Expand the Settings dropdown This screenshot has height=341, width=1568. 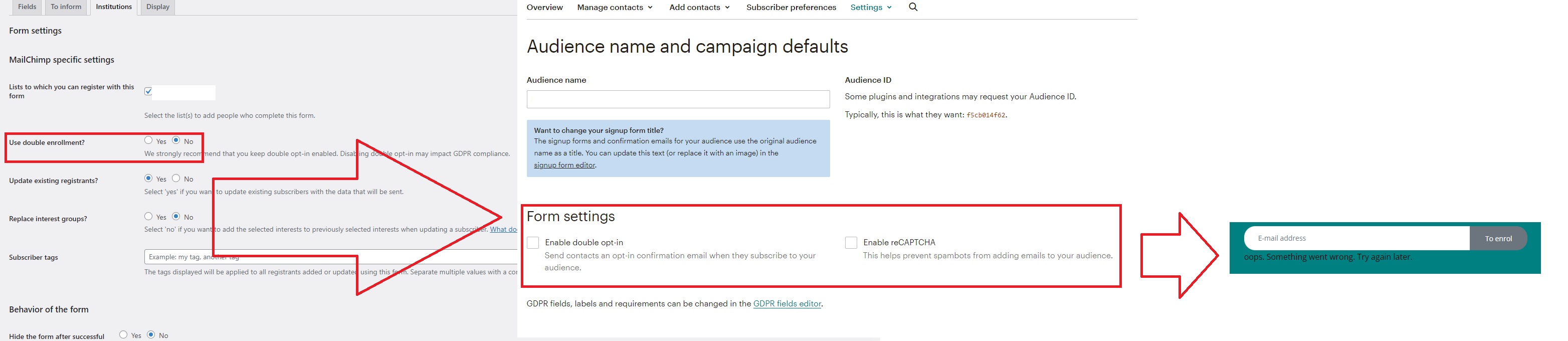pyautogui.click(x=871, y=8)
